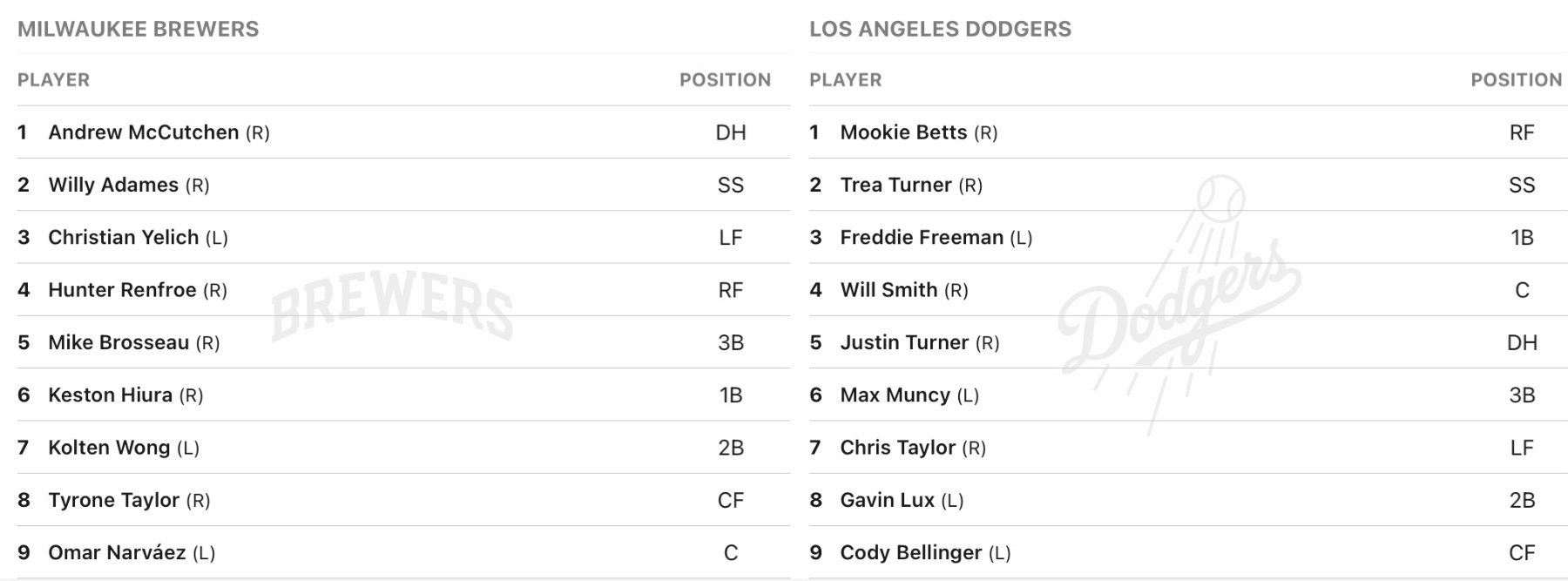Select Justin Turner player name
The width and height of the screenshot is (1568, 581).
[x=904, y=342]
